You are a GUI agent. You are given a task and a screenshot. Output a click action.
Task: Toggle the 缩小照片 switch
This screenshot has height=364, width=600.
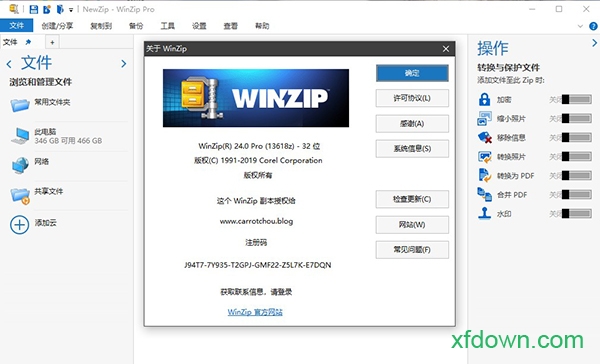(577, 119)
